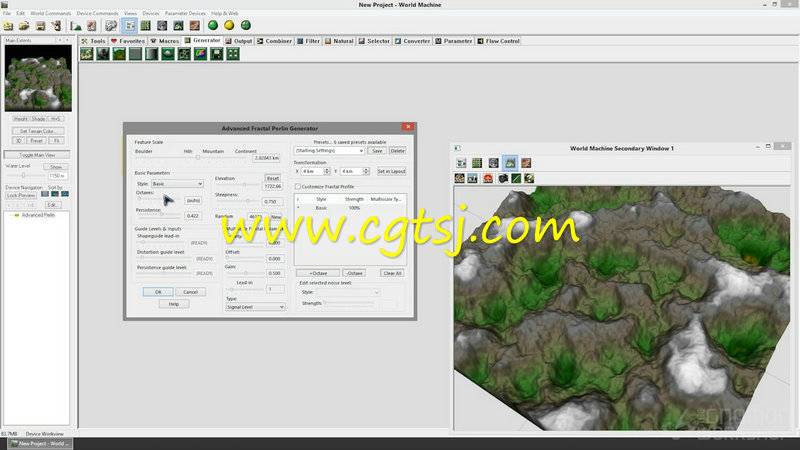Switch to Device Workview toolbar icon

click(x=130, y=25)
